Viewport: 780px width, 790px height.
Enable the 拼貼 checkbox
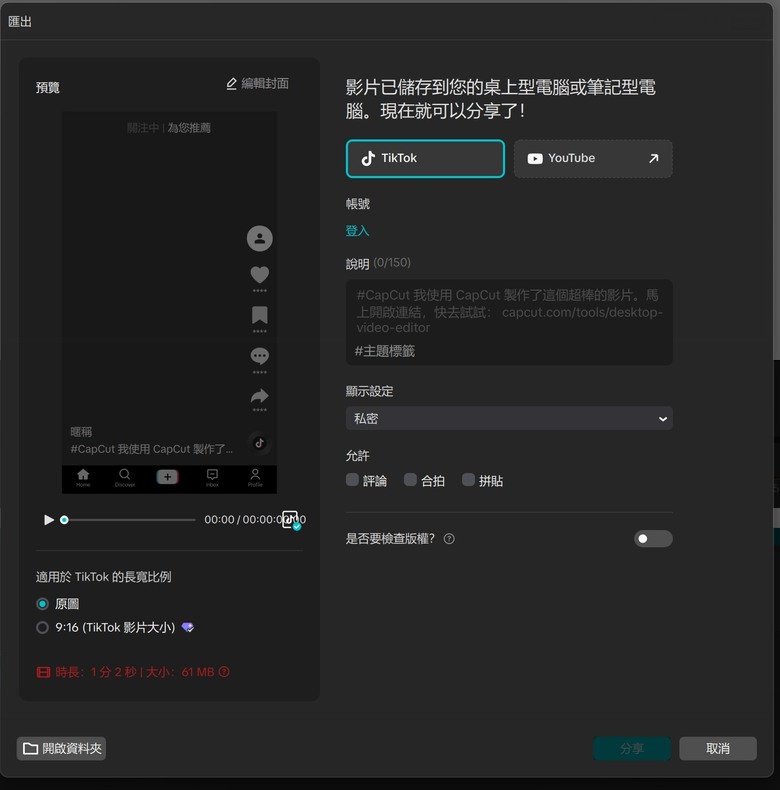point(468,480)
